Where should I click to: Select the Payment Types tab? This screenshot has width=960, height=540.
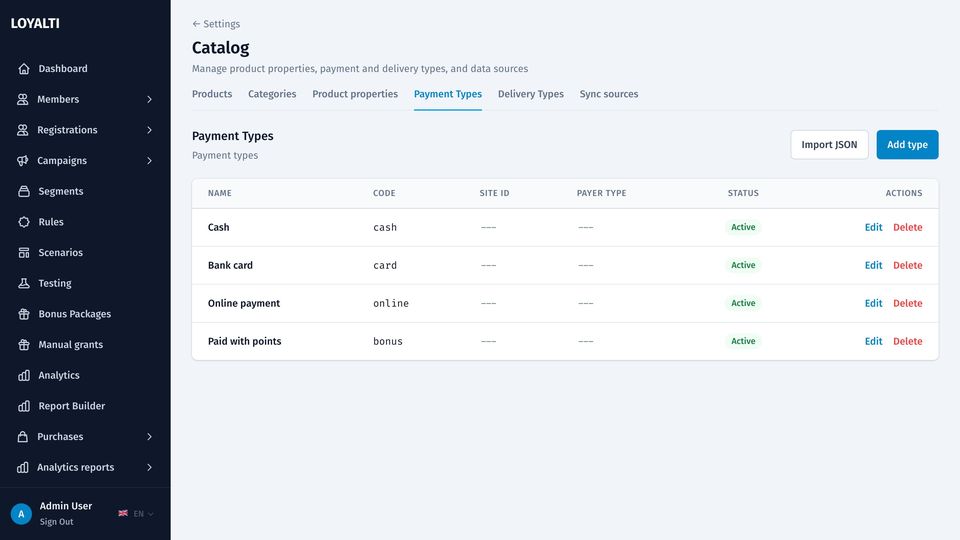click(x=448, y=94)
